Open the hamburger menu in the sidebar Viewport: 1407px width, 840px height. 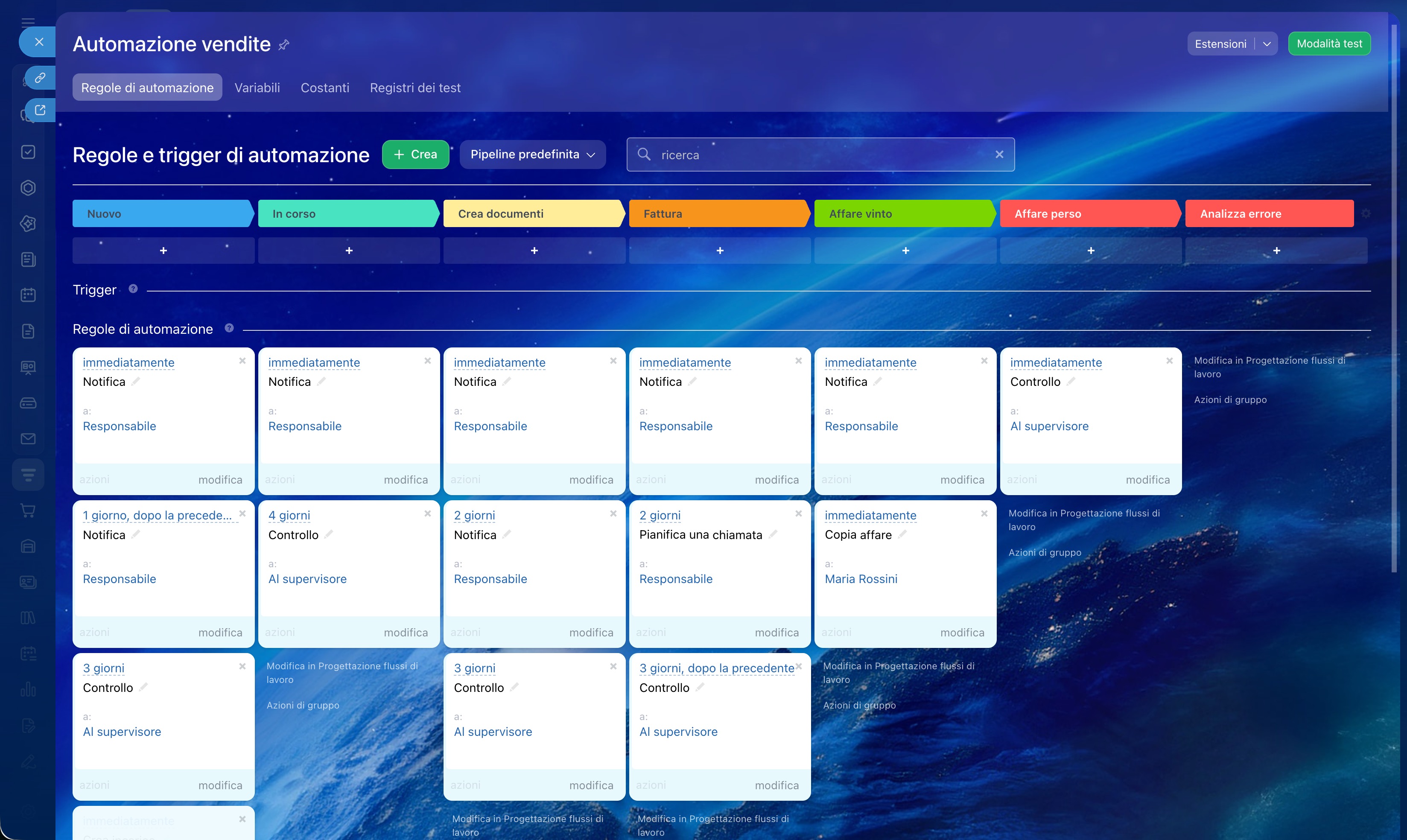28,23
